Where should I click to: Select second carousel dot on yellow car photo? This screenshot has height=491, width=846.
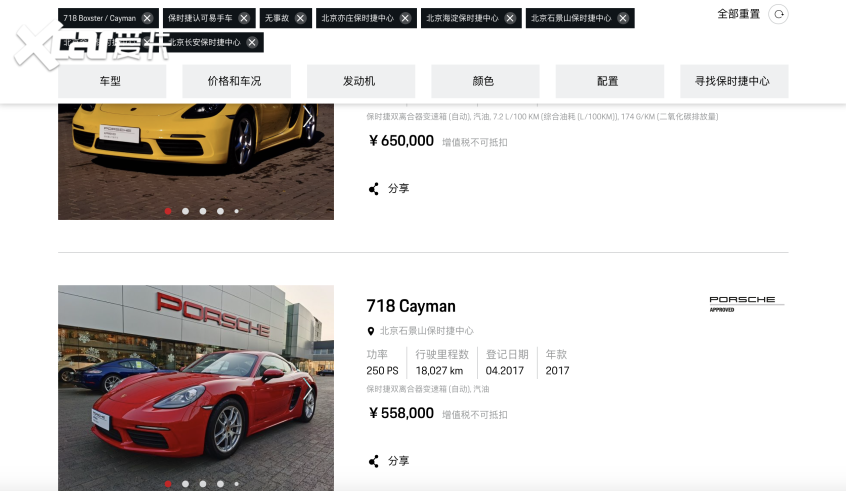coord(186,212)
